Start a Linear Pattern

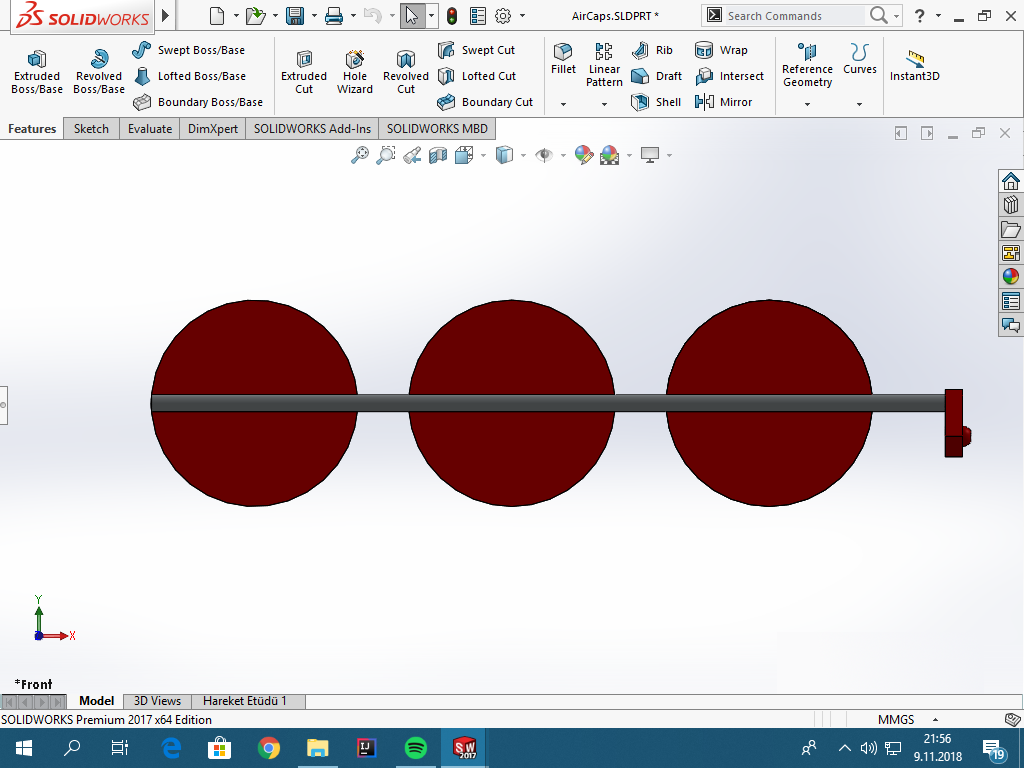coord(604,65)
